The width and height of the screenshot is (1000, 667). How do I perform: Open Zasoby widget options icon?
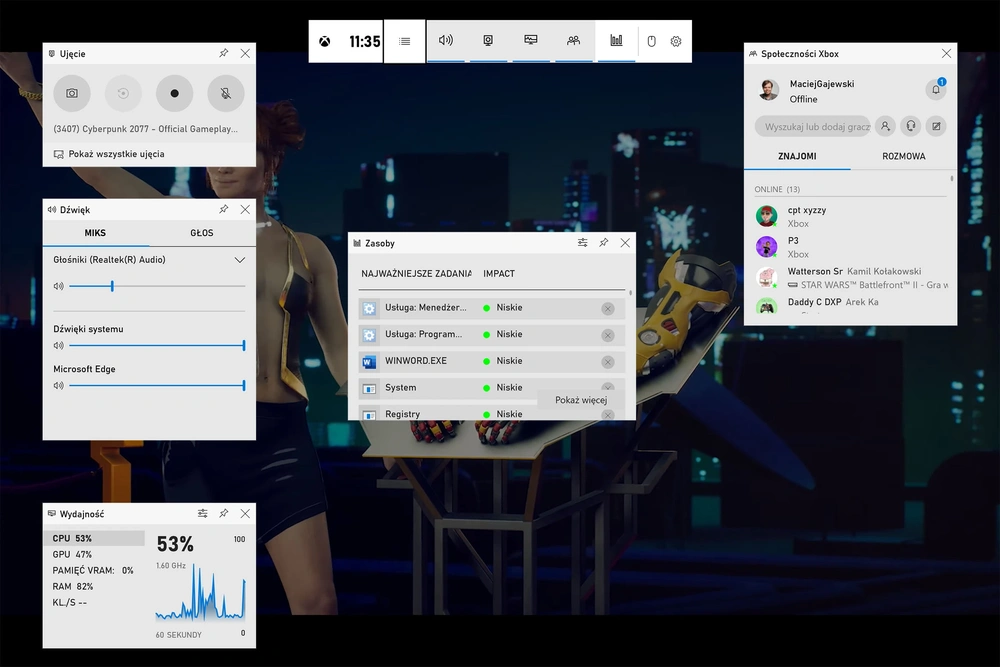pos(583,243)
